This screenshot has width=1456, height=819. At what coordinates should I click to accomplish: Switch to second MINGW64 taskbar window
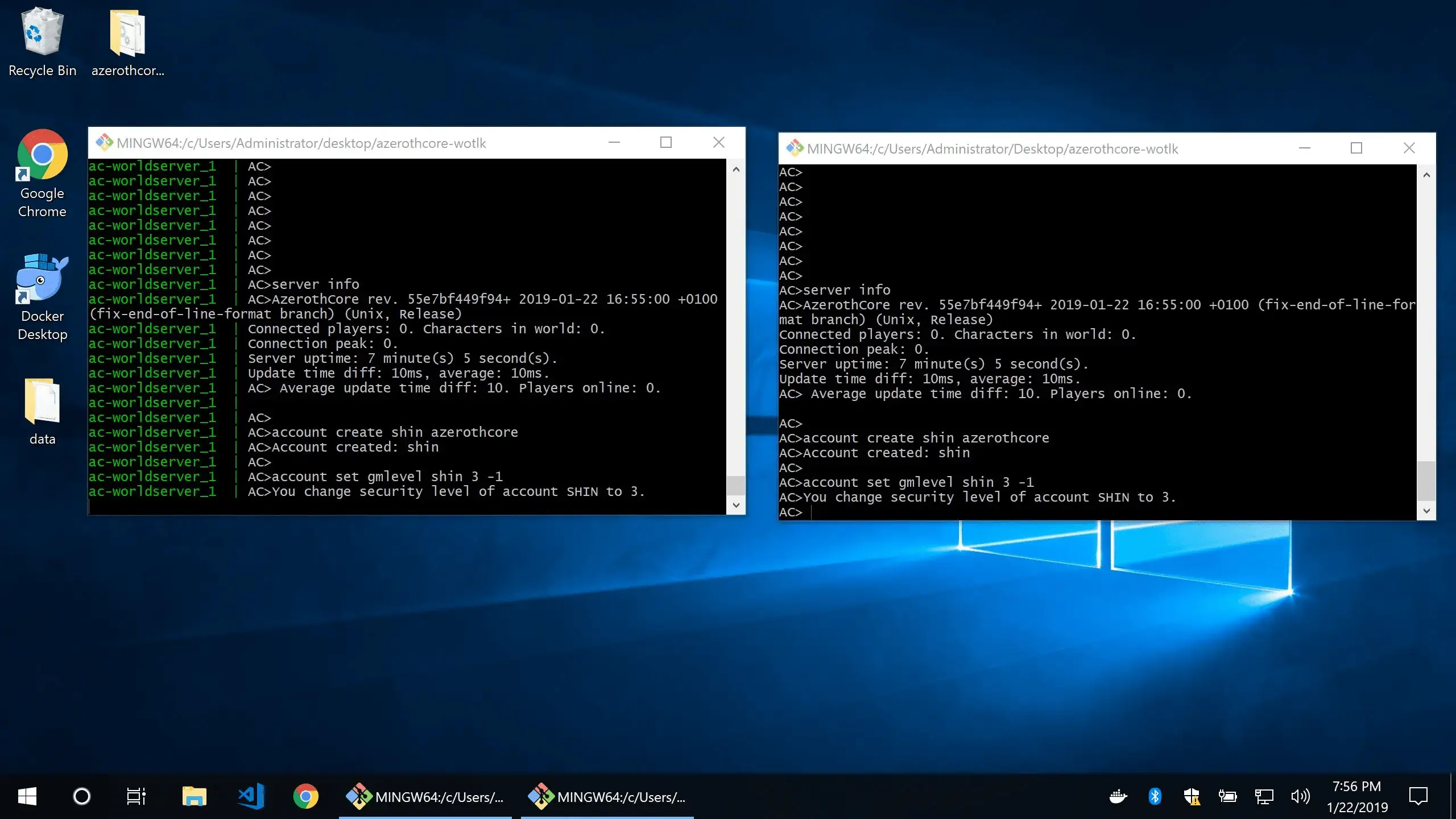607,796
